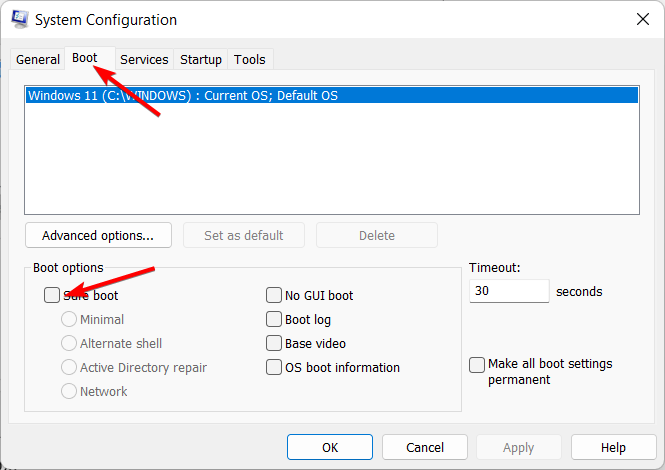Click the Cancel button
665x470 pixels.
[x=425, y=447]
